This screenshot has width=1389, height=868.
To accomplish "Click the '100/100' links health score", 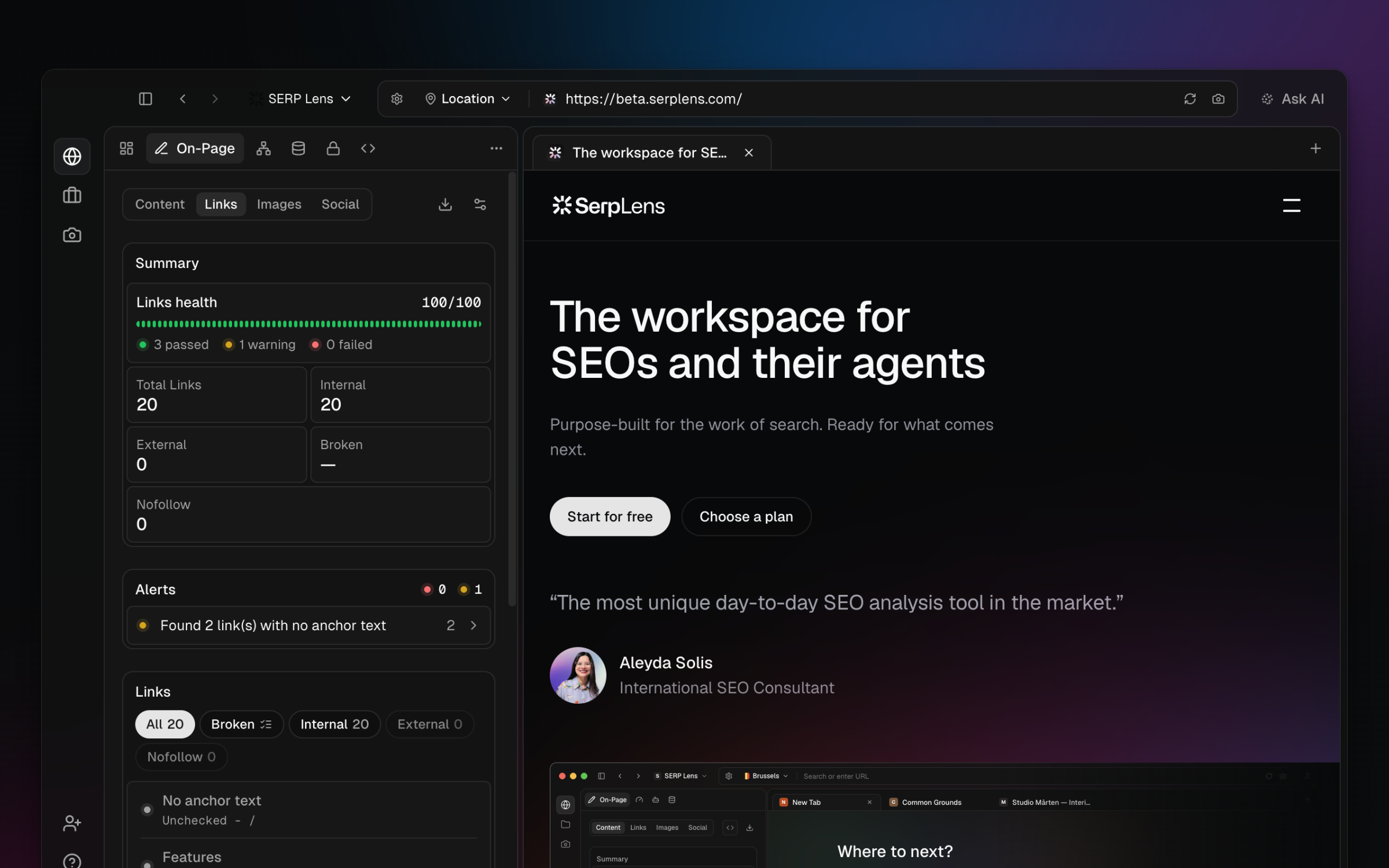I will [x=451, y=303].
